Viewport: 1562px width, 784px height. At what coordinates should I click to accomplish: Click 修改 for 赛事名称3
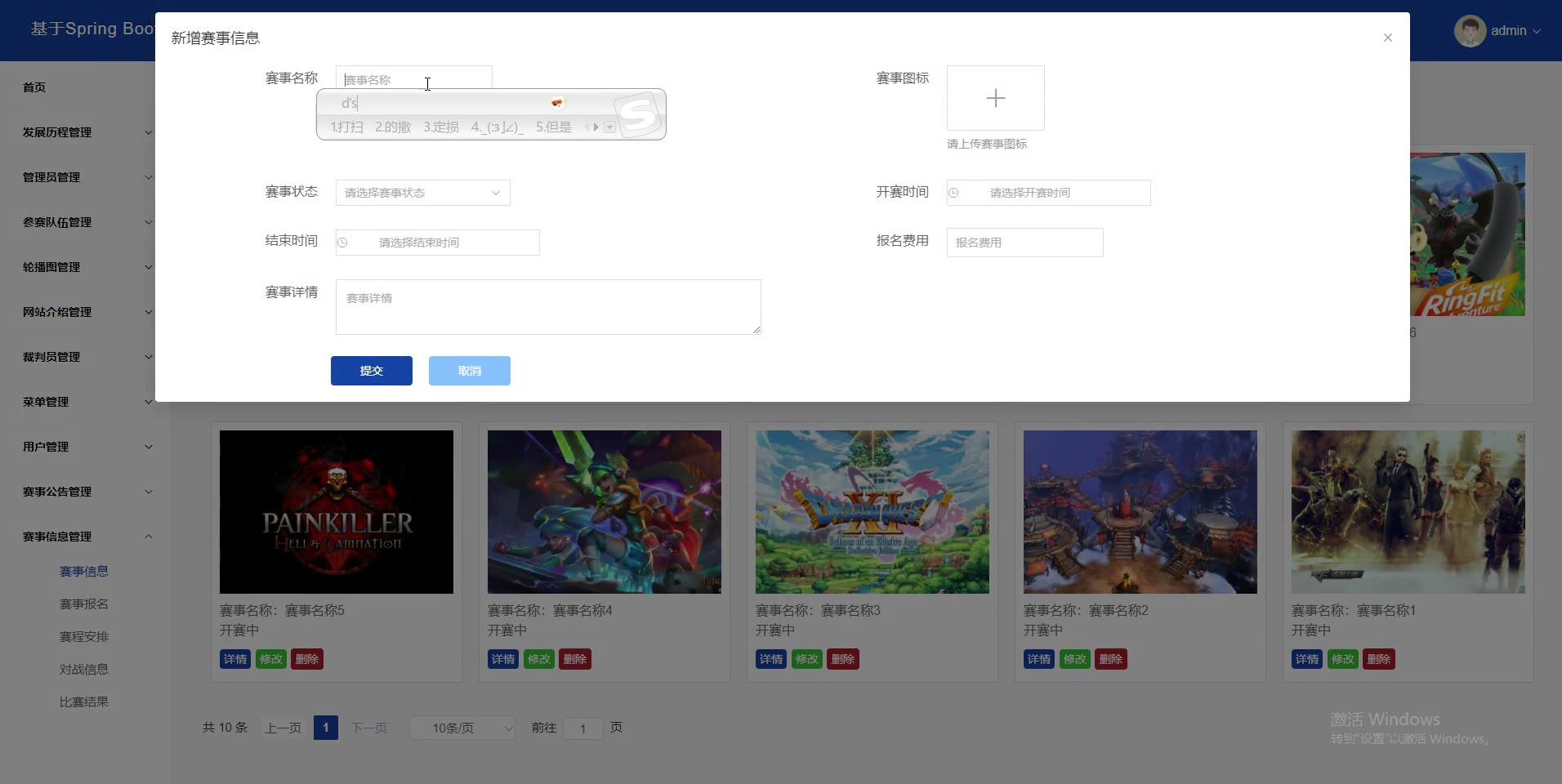point(807,659)
